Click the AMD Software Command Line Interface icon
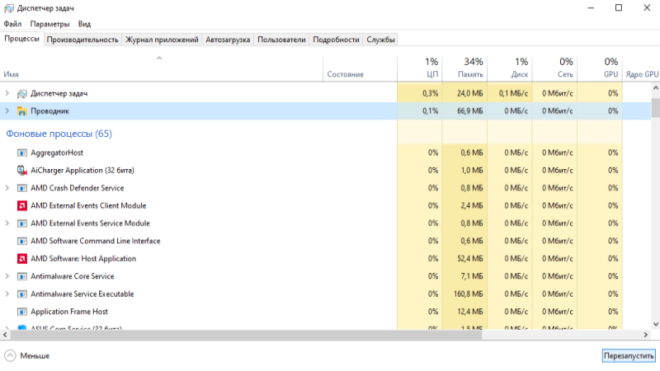Image resolution: width=660 pixels, height=371 pixels. pyautogui.click(x=22, y=241)
